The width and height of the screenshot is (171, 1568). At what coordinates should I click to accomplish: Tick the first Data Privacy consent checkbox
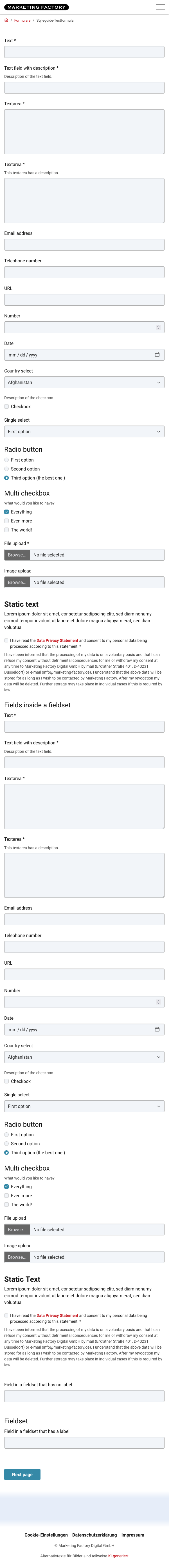click(x=6, y=640)
